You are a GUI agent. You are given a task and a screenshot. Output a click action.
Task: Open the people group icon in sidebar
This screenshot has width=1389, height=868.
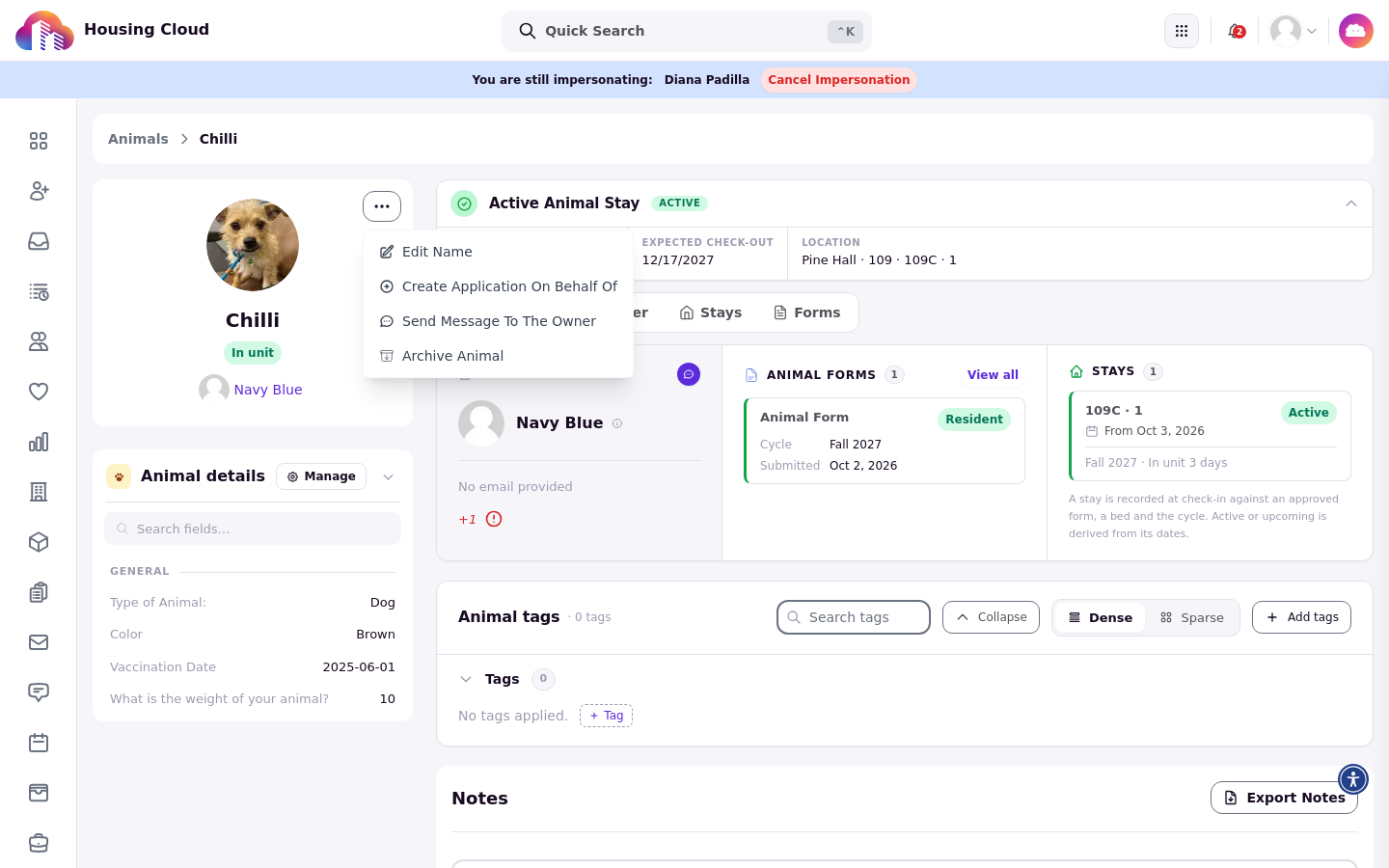click(39, 341)
